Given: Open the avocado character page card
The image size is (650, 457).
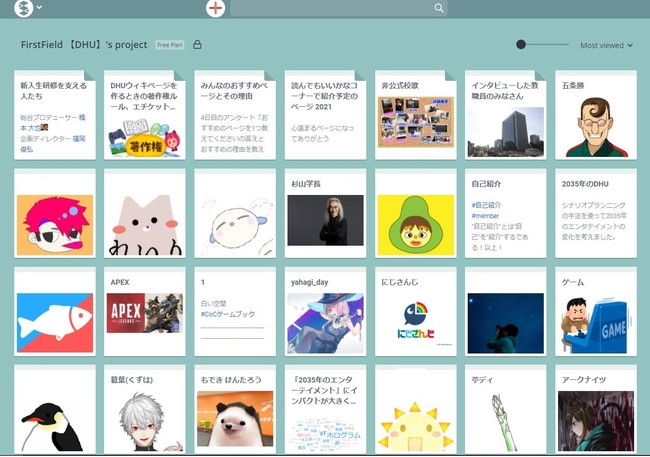Looking at the screenshot, I should [x=415, y=212].
